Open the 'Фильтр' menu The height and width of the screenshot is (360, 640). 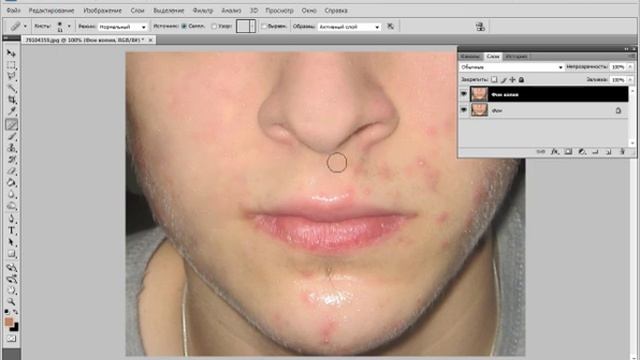(202, 11)
